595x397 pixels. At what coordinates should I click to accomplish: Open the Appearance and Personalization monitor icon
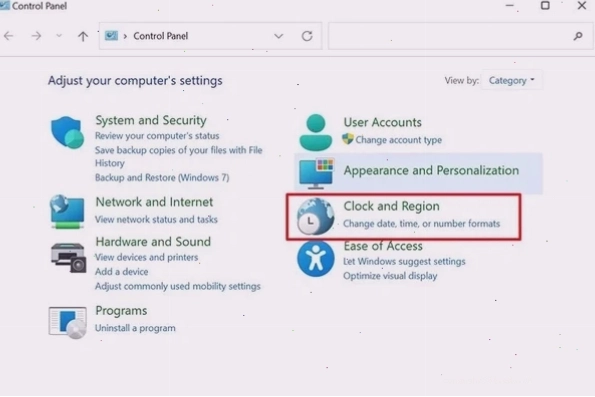(x=316, y=173)
